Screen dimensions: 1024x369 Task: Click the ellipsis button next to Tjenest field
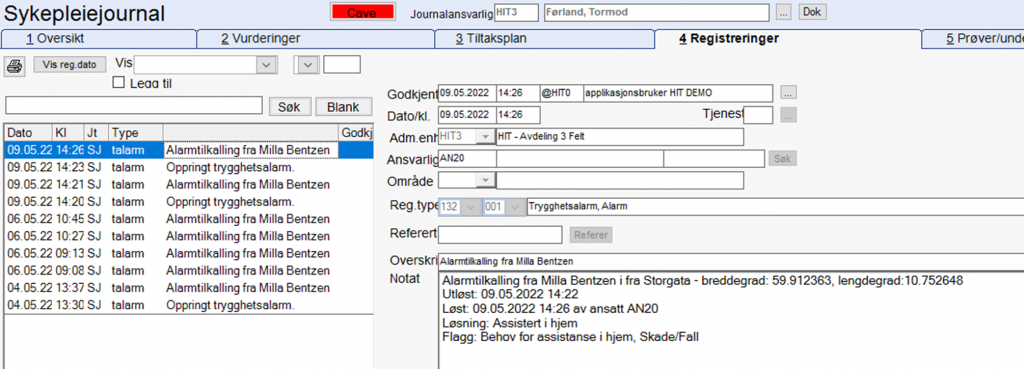(789, 115)
